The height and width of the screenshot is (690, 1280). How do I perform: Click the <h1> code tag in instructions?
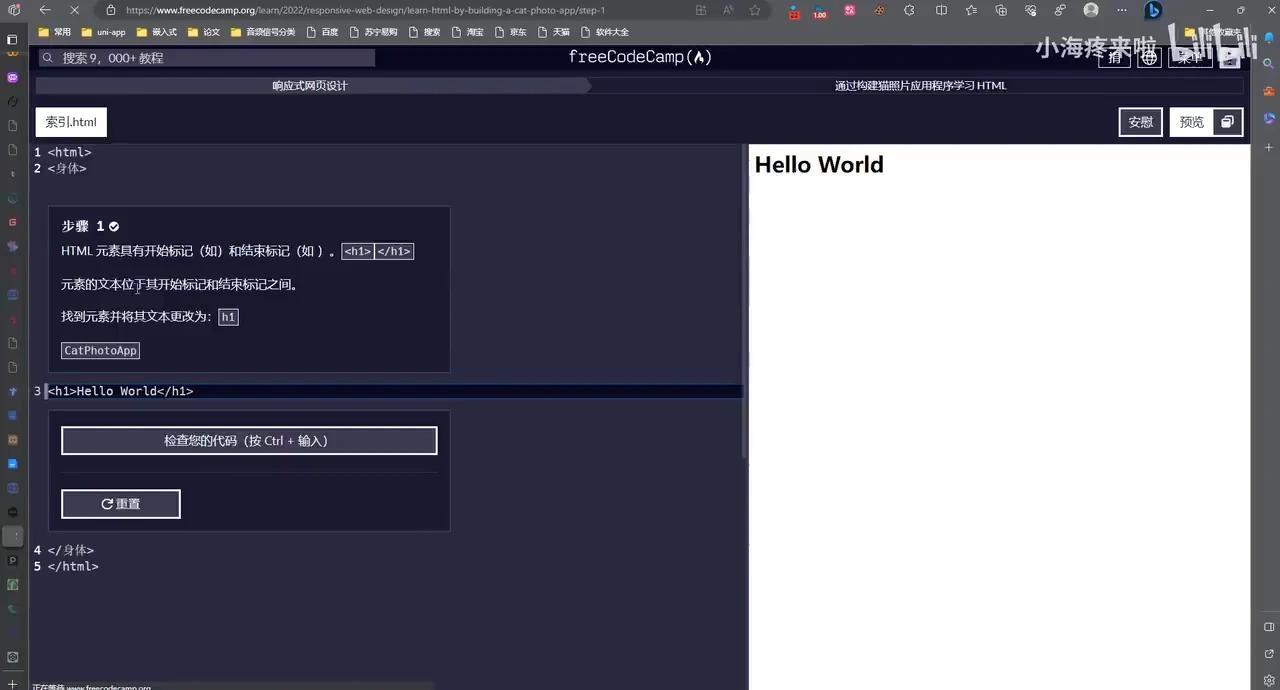coord(357,251)
